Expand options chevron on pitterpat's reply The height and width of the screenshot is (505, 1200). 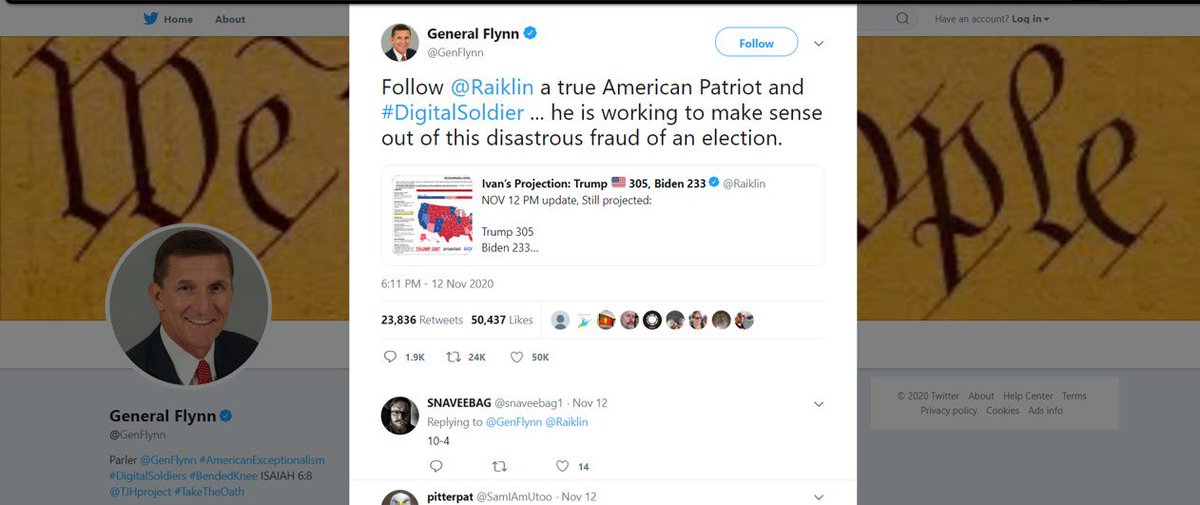click(819, 497)
